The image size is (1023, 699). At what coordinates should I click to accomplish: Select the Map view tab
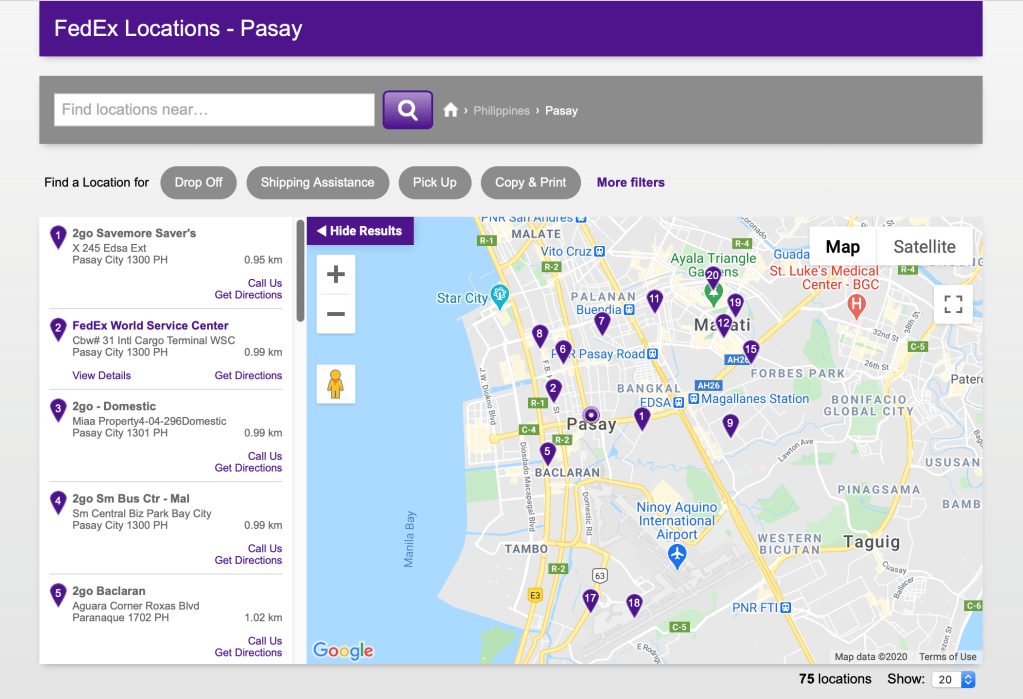click(842, 247)
